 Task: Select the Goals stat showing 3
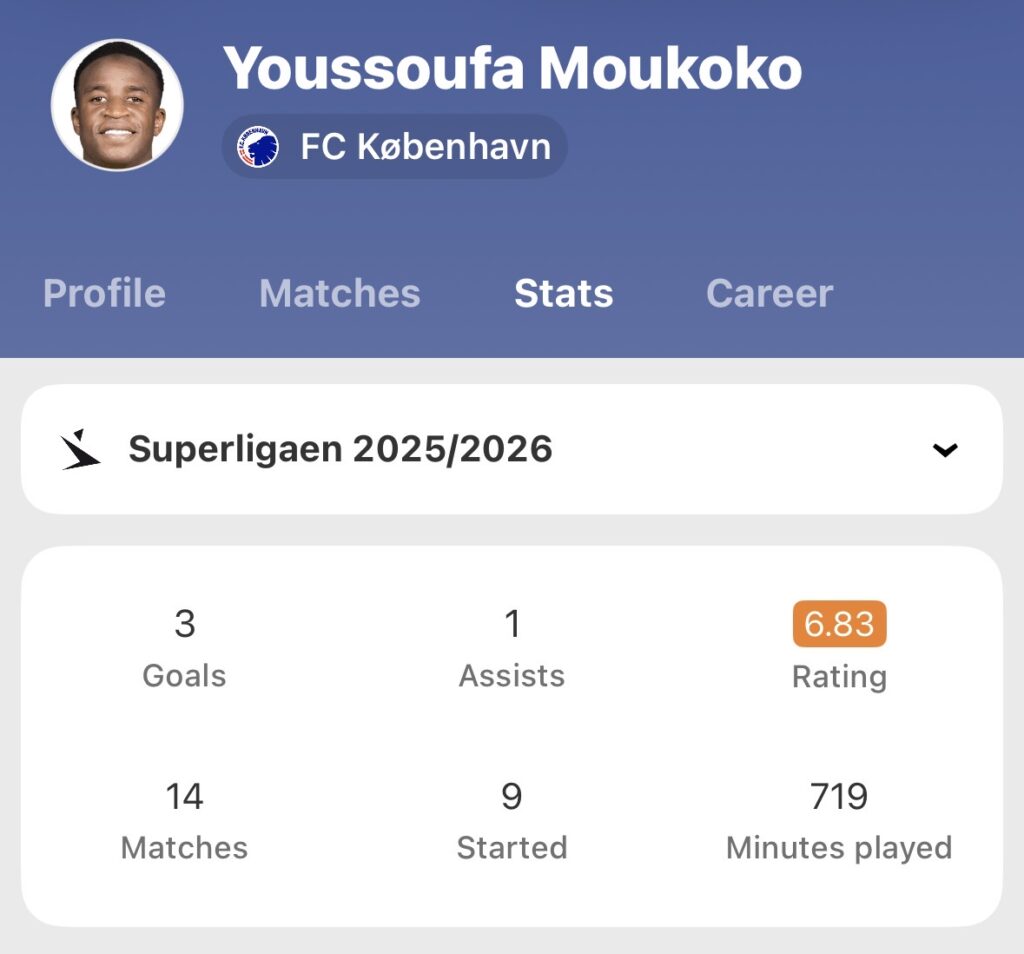pos(184,624)
